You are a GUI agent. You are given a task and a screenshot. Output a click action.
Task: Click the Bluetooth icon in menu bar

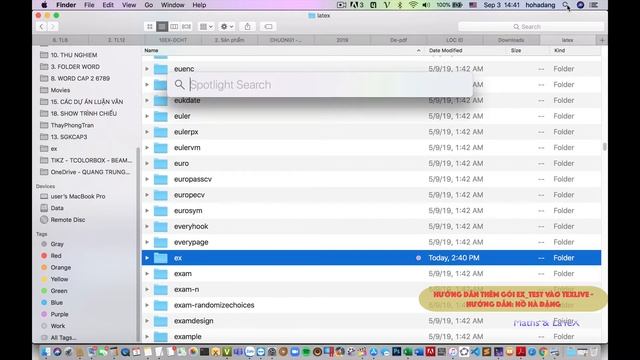pyautogui.click(x=400, y=5)
